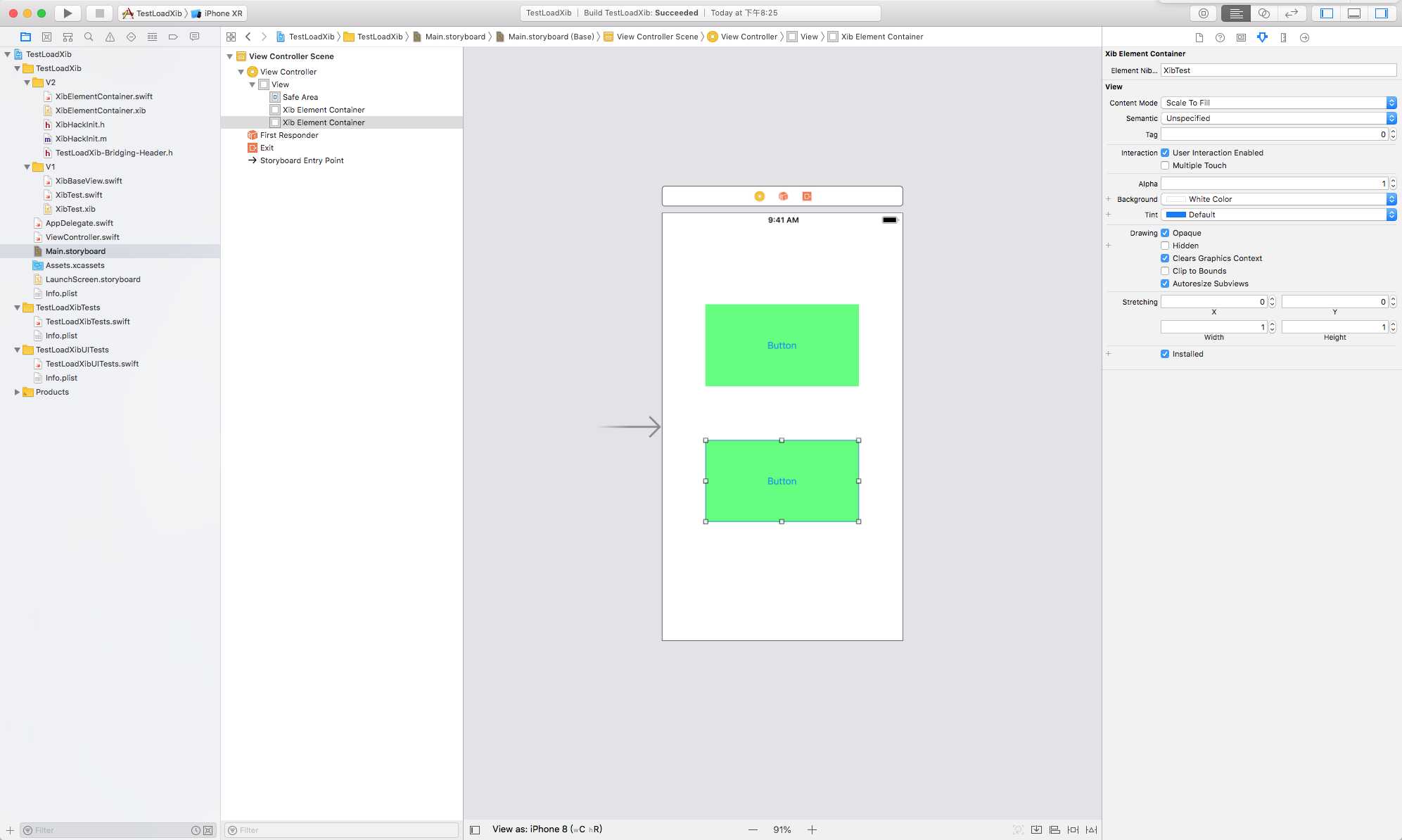Enable the Clip to Bounds checkbox
Image resolution: width=1402 pixels, height=840 pixels.
[x=1165, y=271]
